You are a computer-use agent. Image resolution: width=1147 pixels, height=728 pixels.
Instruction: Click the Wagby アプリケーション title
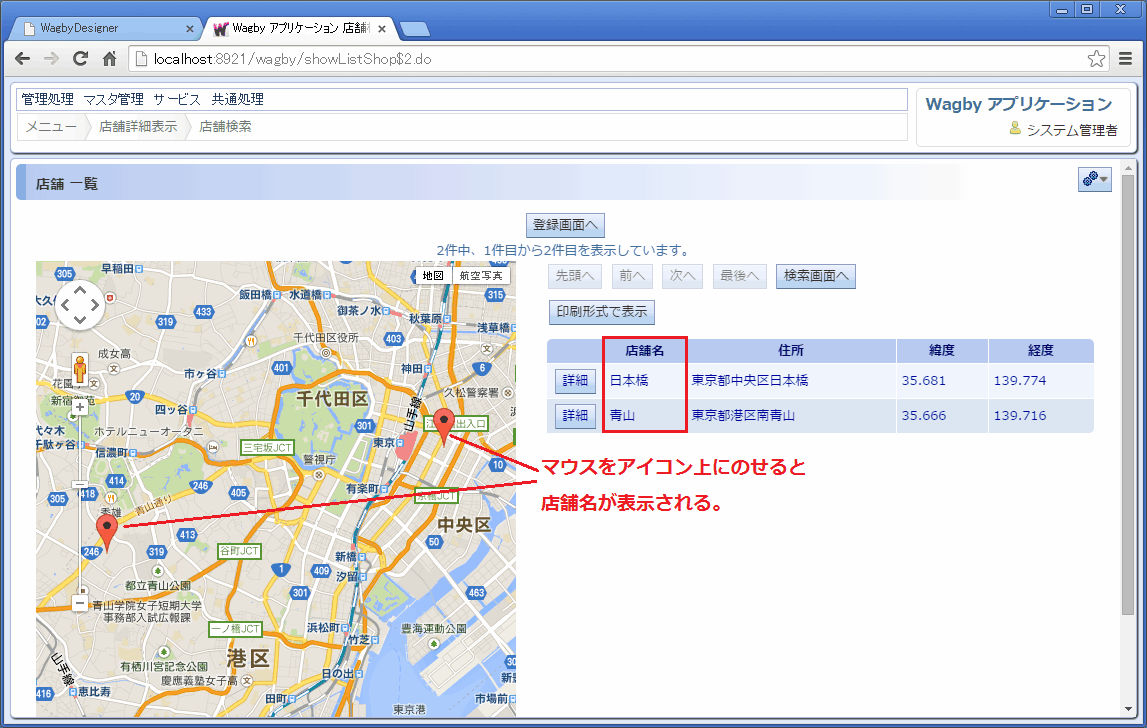(1018, 104)
